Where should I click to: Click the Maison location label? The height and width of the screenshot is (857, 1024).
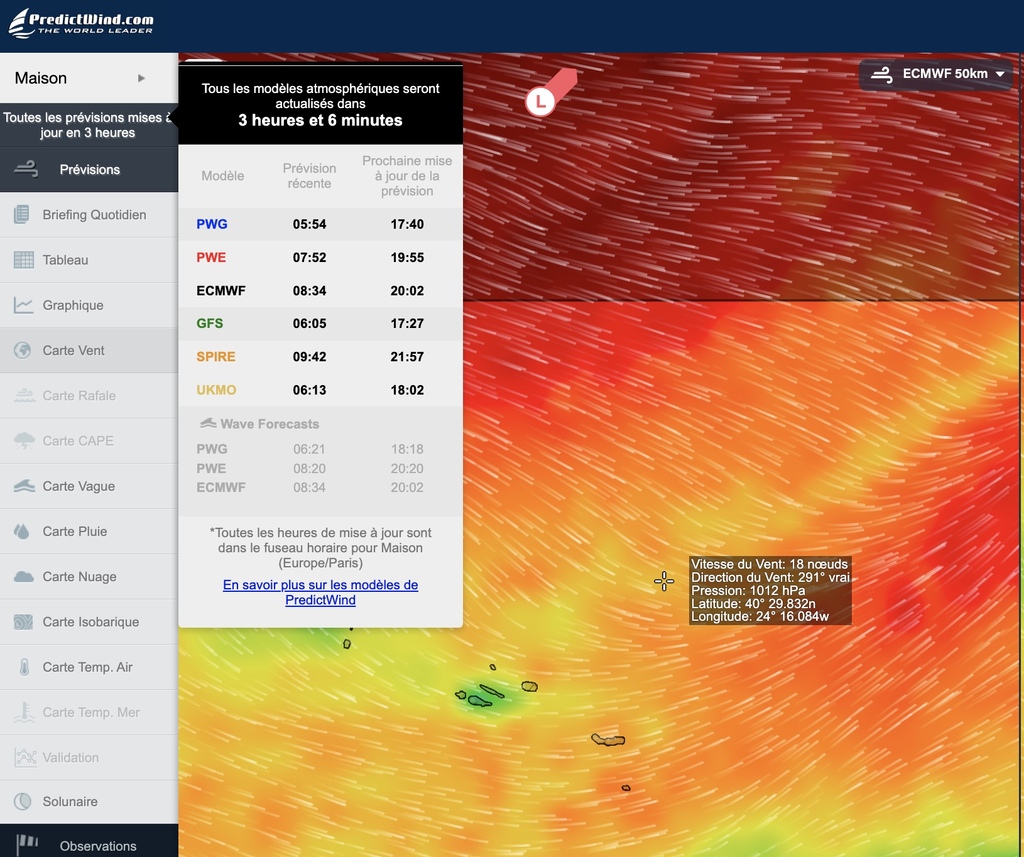(40, 78)
